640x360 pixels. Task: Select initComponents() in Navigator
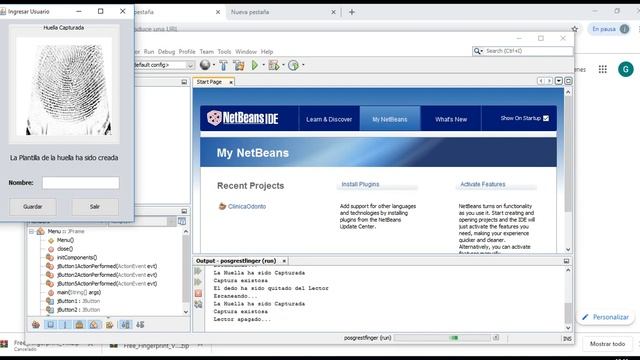pyautogui.click(x=77, y=258)
